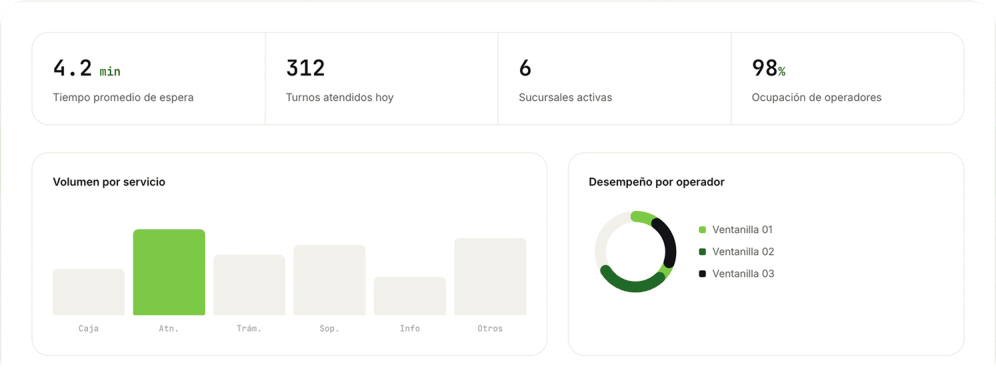Click the Info bar in the chart

coord(410,296)
